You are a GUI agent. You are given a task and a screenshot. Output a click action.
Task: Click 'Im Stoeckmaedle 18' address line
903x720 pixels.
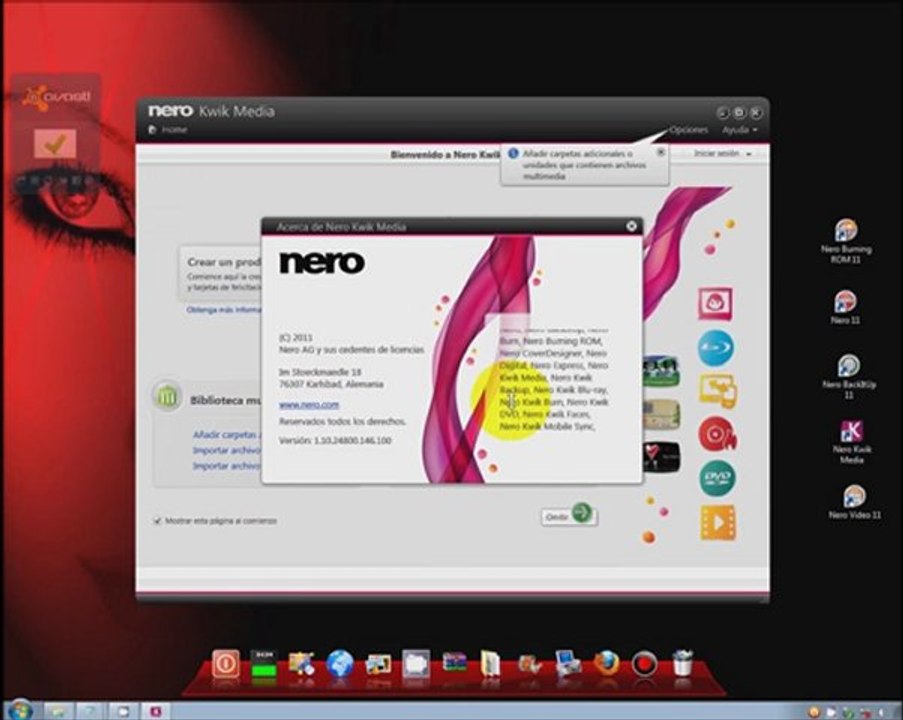(320, 372)
